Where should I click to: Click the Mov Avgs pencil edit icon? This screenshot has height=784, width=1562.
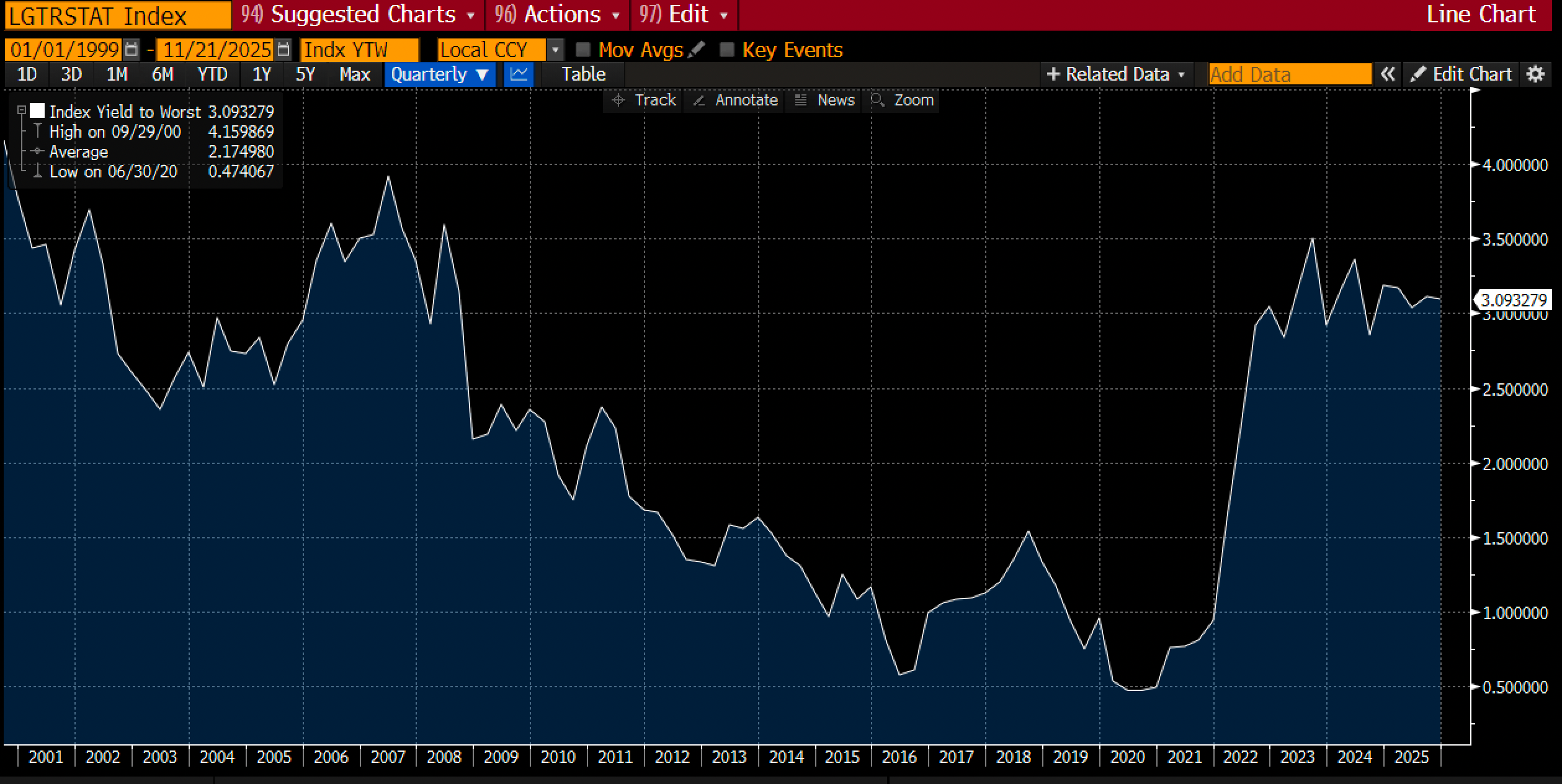point(697,49)
